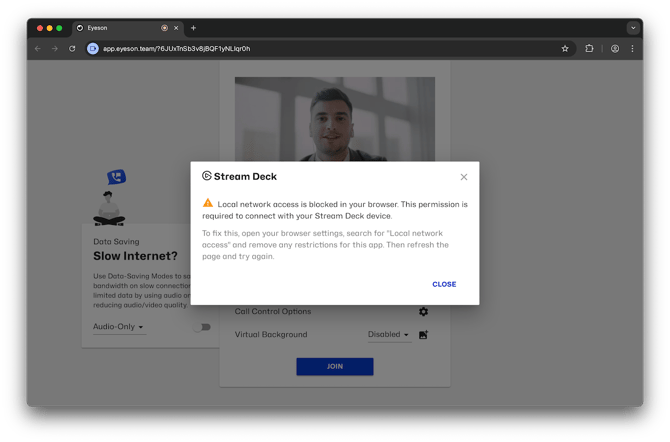Viewport: 670px width, 442px height.
Task: Reload the page with refresh icon
Action: (x=72, y=49)
